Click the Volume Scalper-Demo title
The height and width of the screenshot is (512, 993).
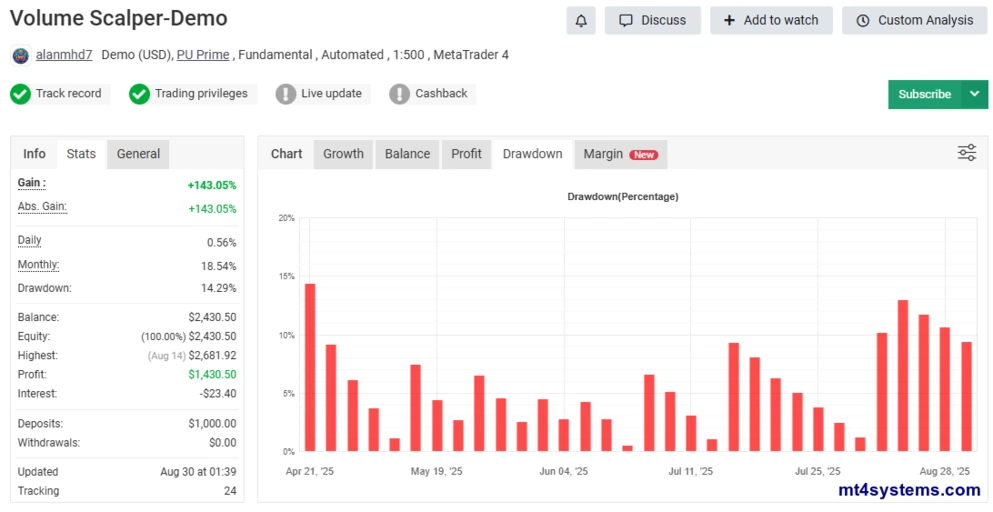118,18
